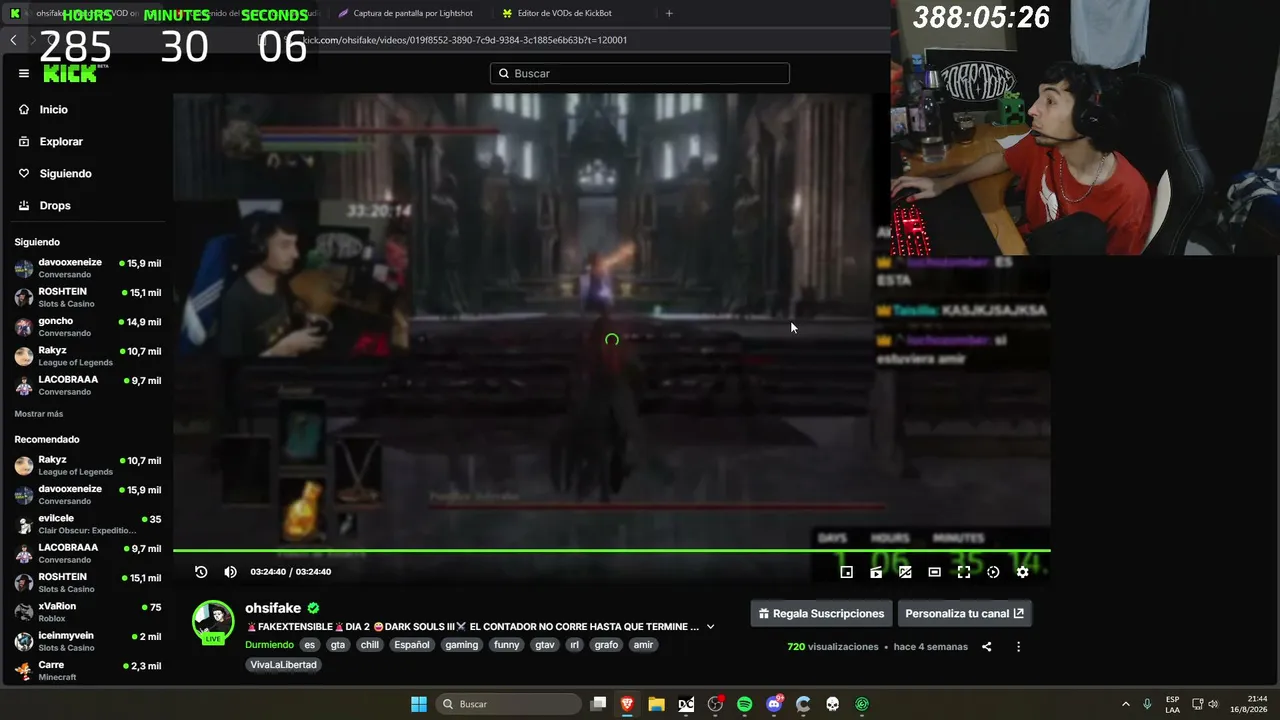Click Personaliza tu canal button
Image resolution: width=1280 pixels, height=720 pixels.
point(964,614)
